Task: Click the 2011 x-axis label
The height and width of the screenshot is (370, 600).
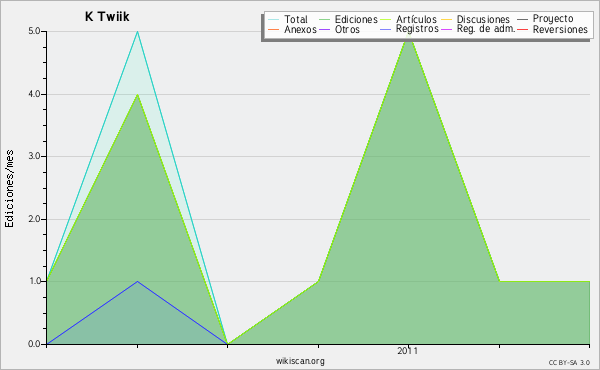Action: coord(408,351)
